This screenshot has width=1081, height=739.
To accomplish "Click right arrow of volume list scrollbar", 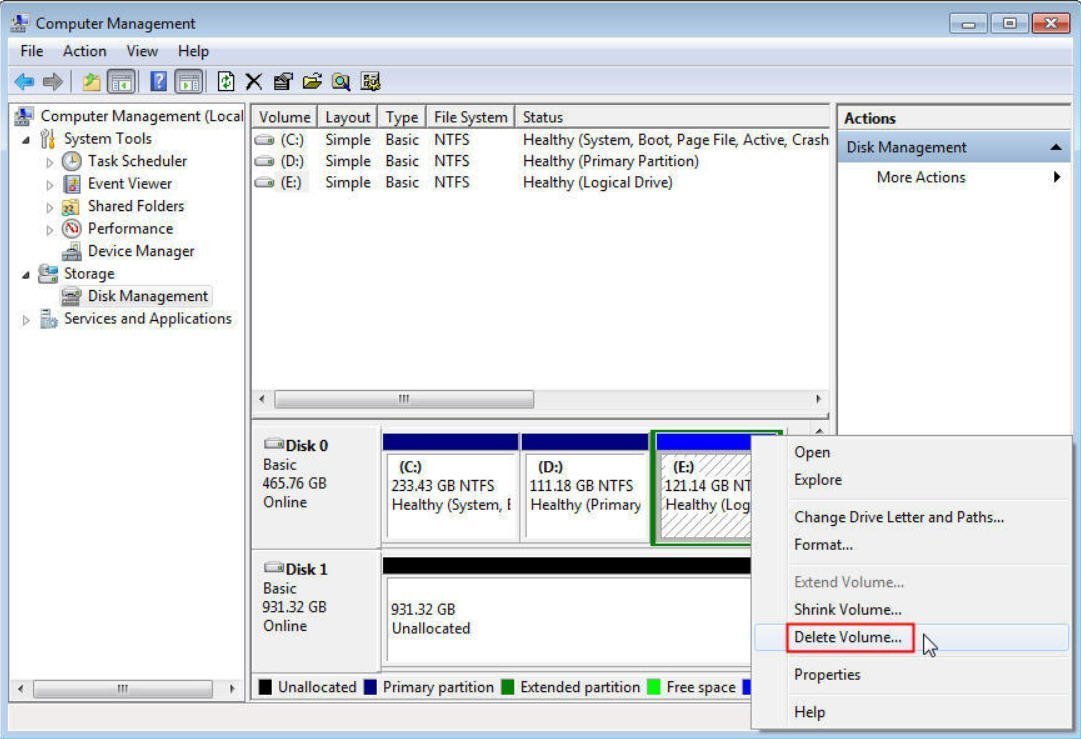I will [x=818, y=399].
